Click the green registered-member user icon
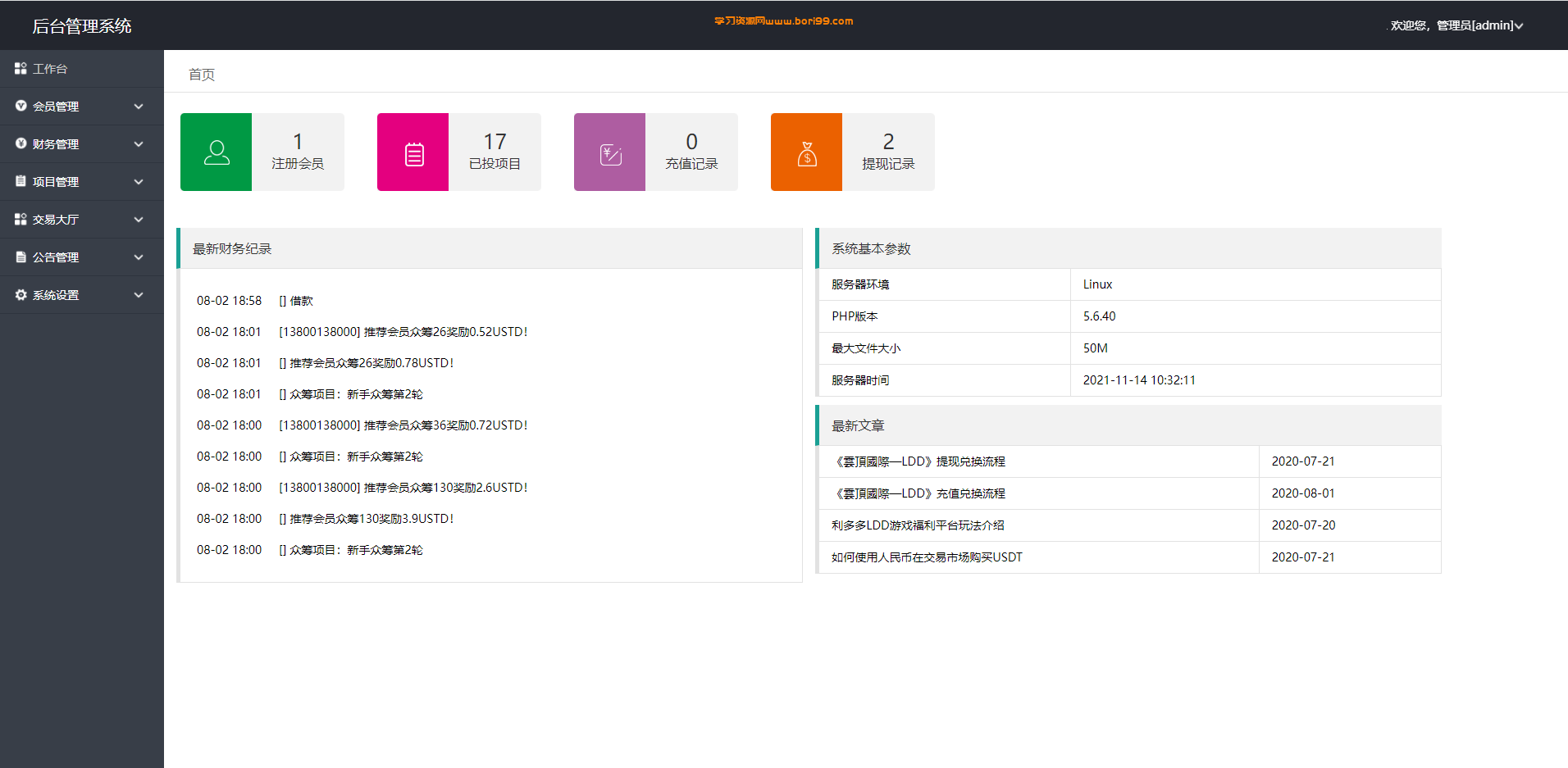The image size is (1568, 768). point(217,152)
